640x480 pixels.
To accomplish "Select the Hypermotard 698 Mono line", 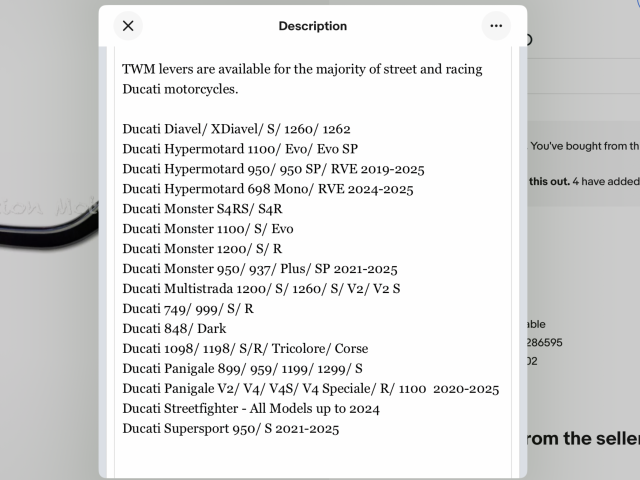I will (x=268, y=189).
